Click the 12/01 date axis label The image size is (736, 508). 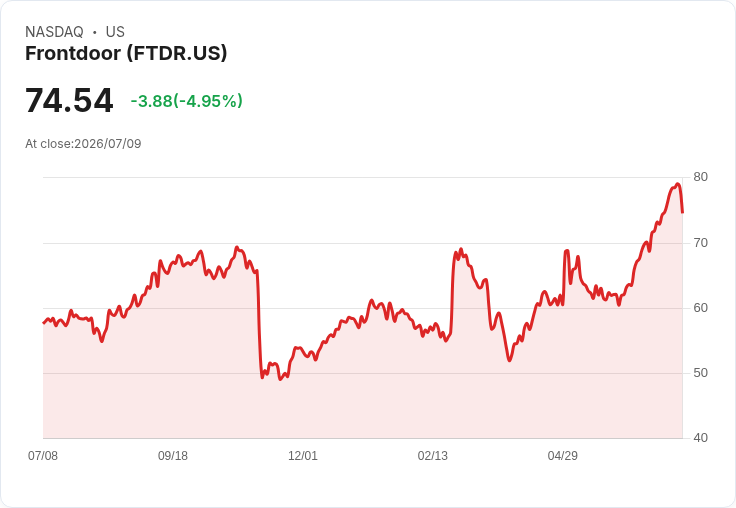click(303, 455)
